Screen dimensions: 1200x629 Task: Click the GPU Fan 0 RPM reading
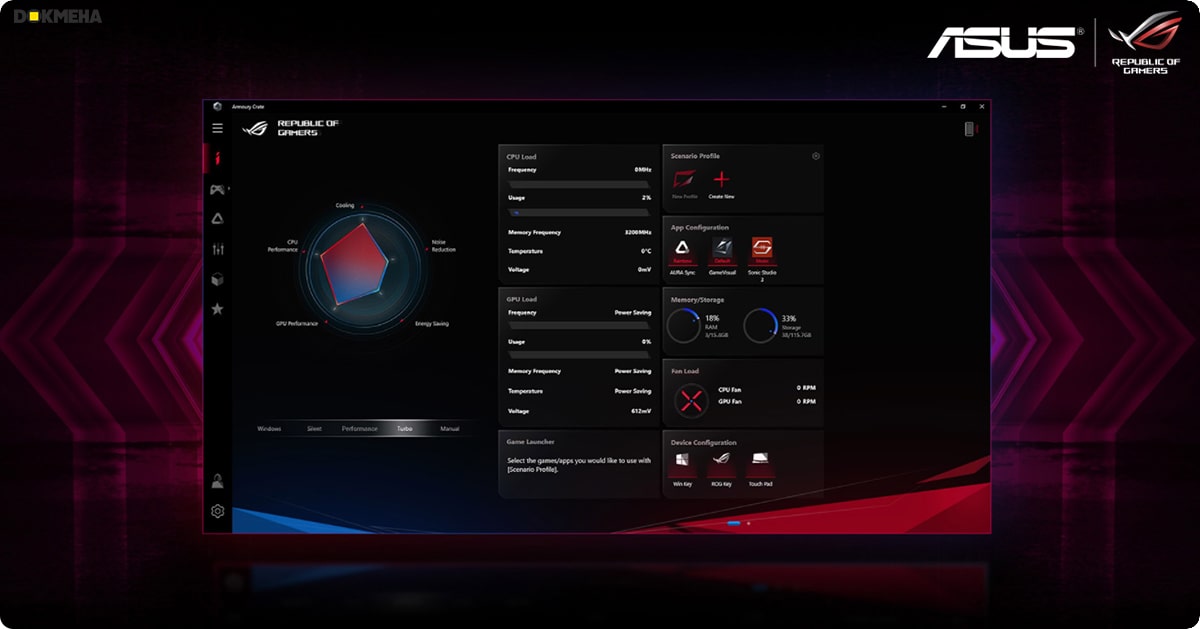click(806, 401)
